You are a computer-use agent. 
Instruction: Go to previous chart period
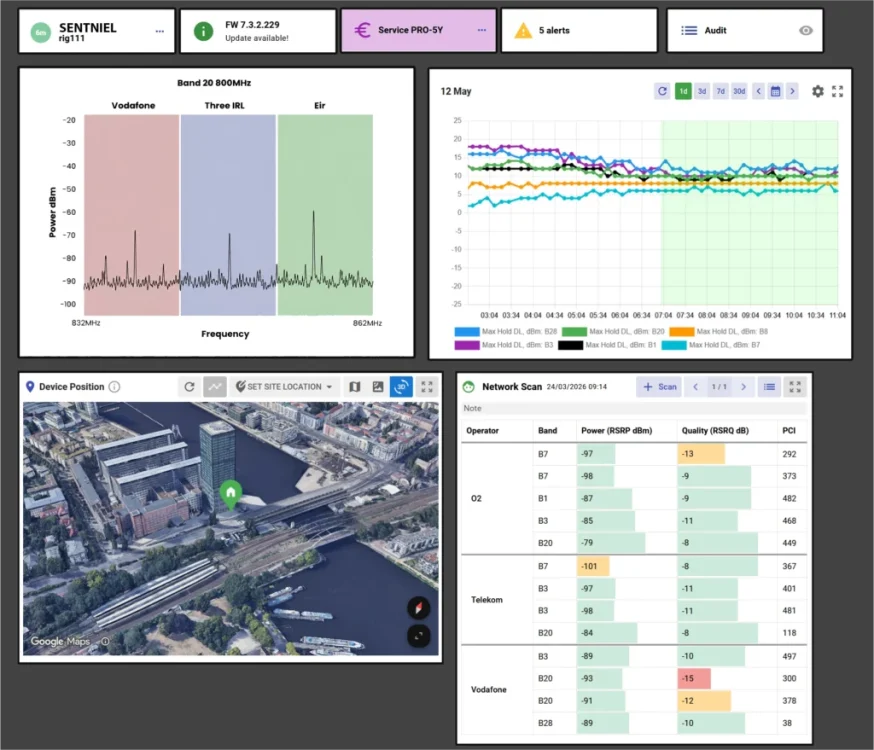(x=758, y=91)
